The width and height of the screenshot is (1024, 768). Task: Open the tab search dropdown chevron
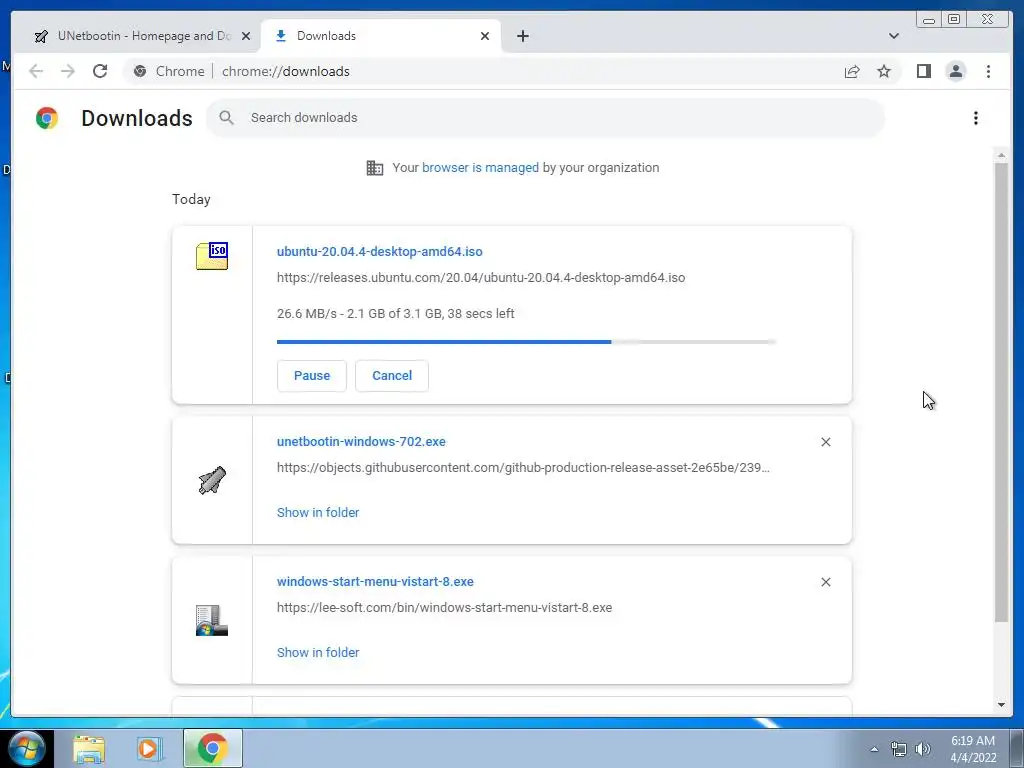893,36
